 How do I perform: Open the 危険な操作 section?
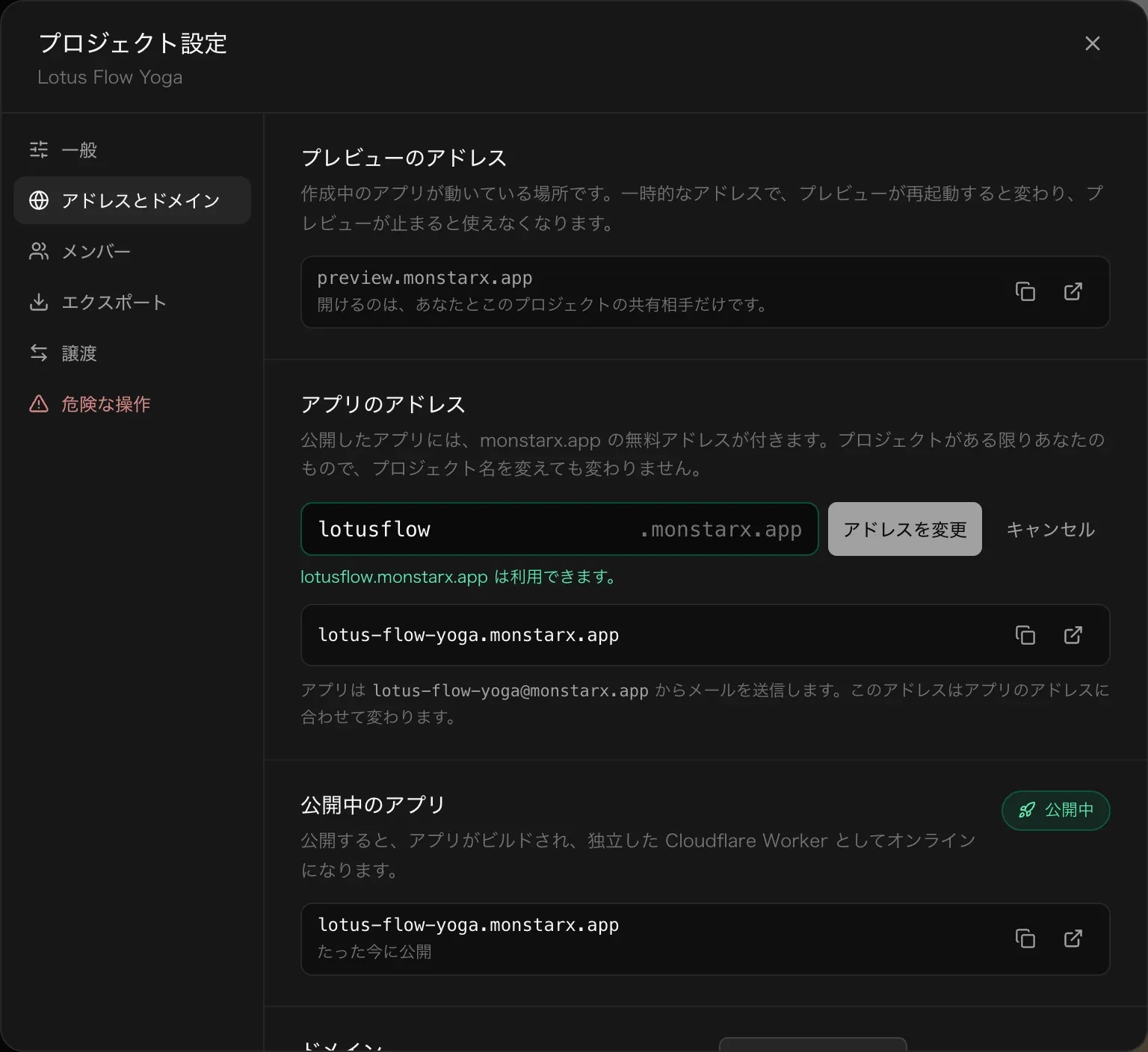coord(132,403)
